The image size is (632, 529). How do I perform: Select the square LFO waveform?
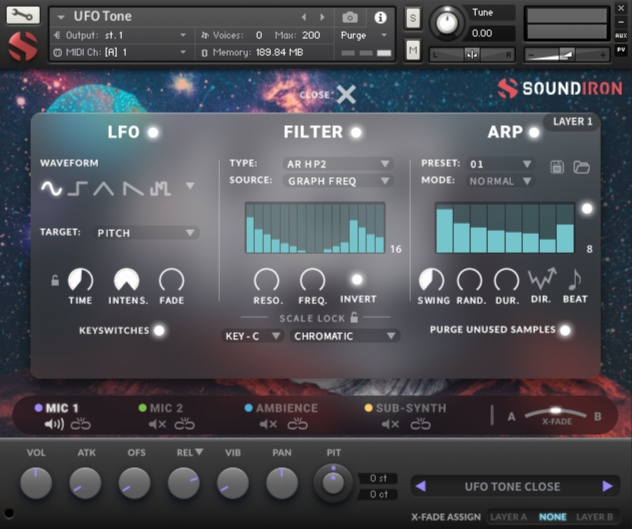(77, 188)
